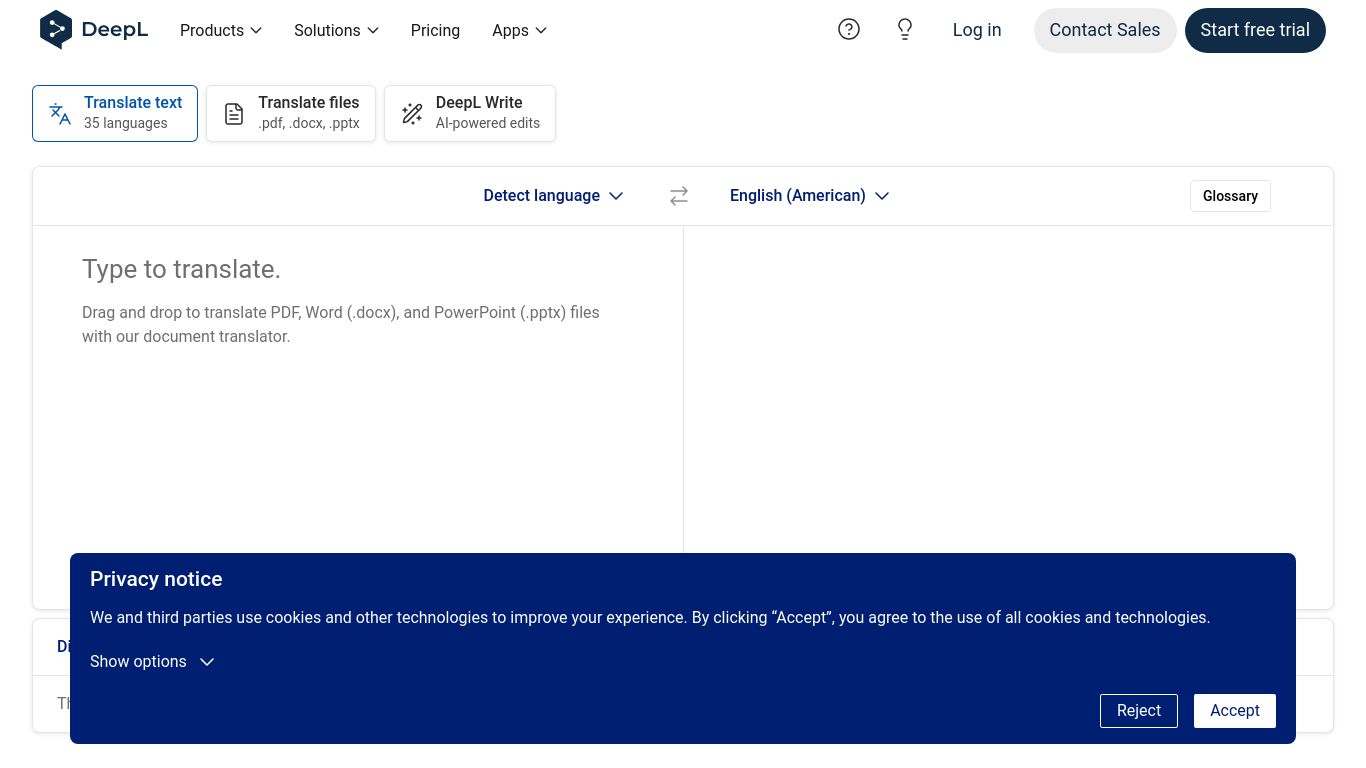Image resolution: width=1366 pixels, height=768 pixels.
Task: Open the Solutions menu
Action: (337, 31)
